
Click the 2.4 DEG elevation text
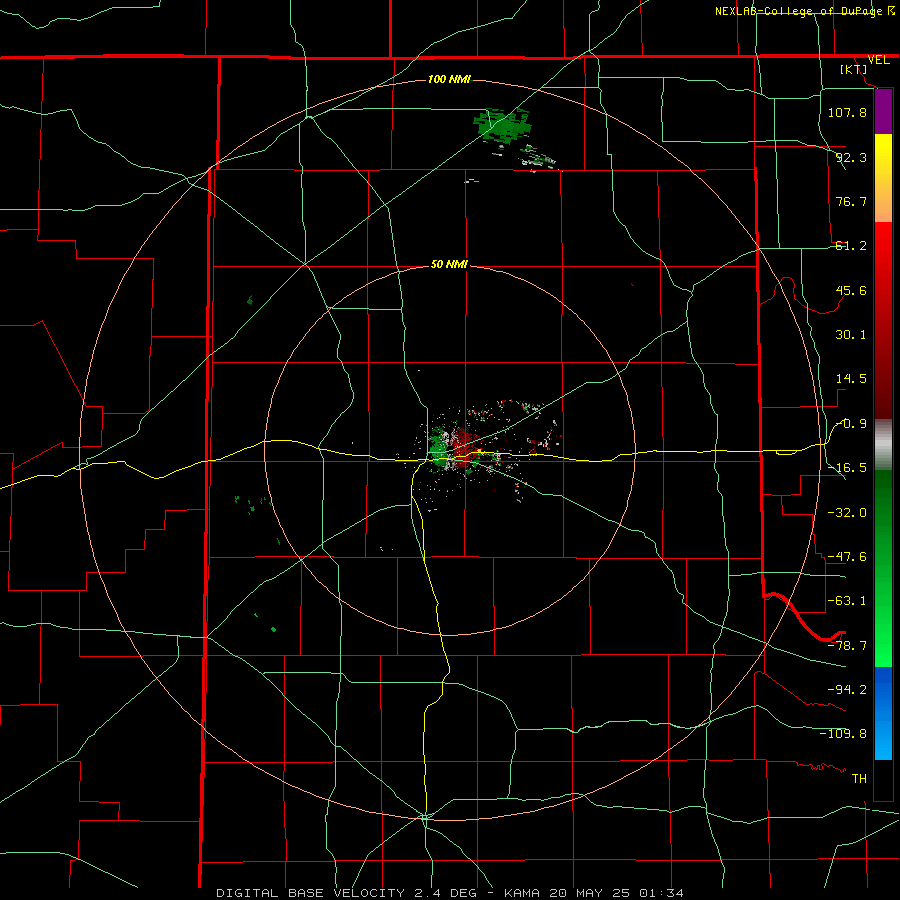[x=445, y=893]
